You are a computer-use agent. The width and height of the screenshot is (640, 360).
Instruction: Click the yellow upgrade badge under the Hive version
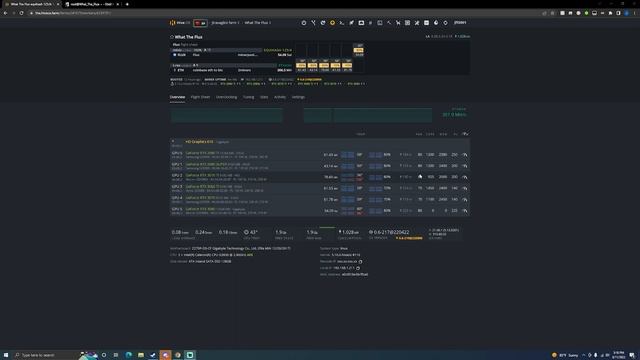point(409,238)
